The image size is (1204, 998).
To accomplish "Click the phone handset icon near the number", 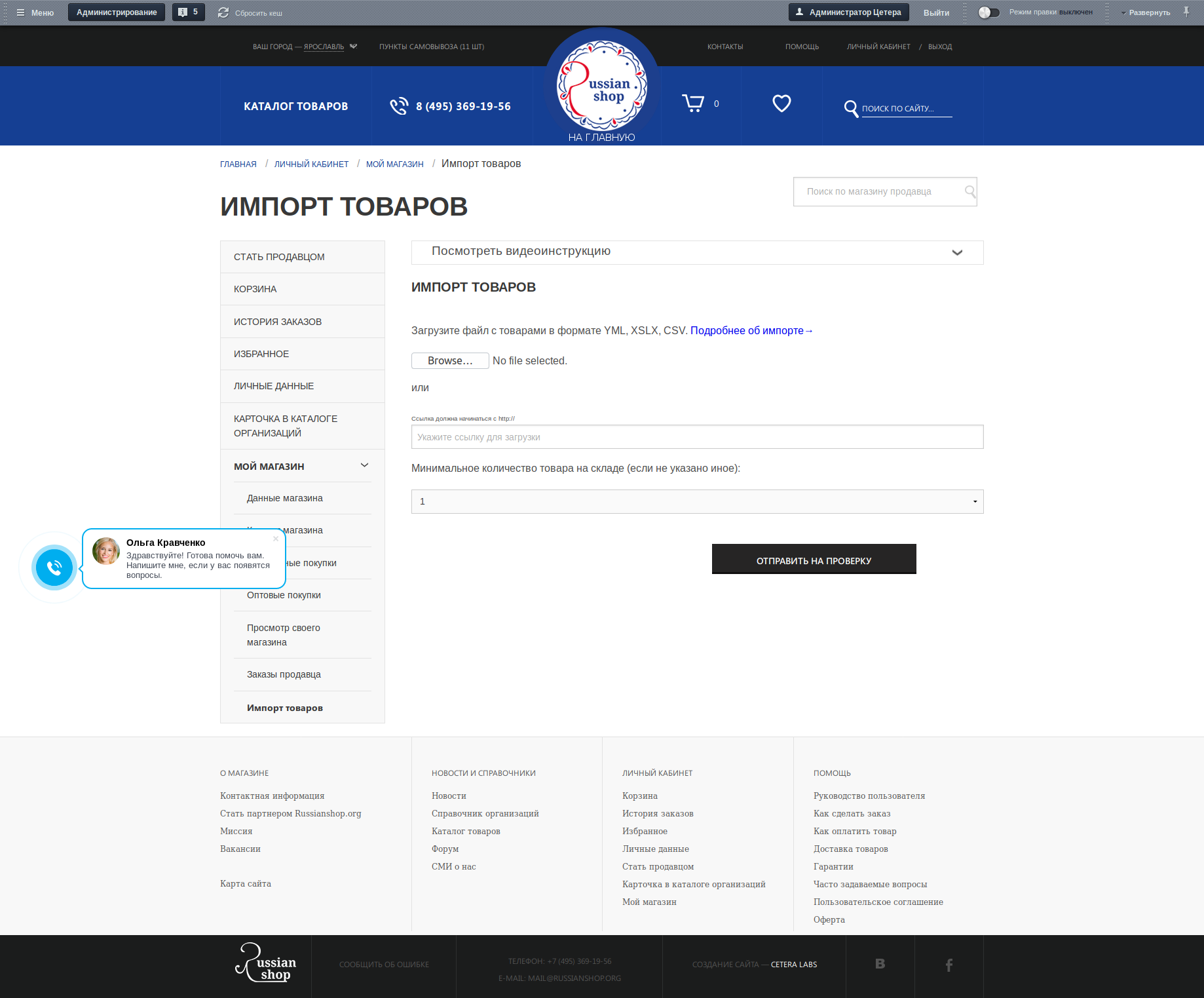I will (398, 106).
